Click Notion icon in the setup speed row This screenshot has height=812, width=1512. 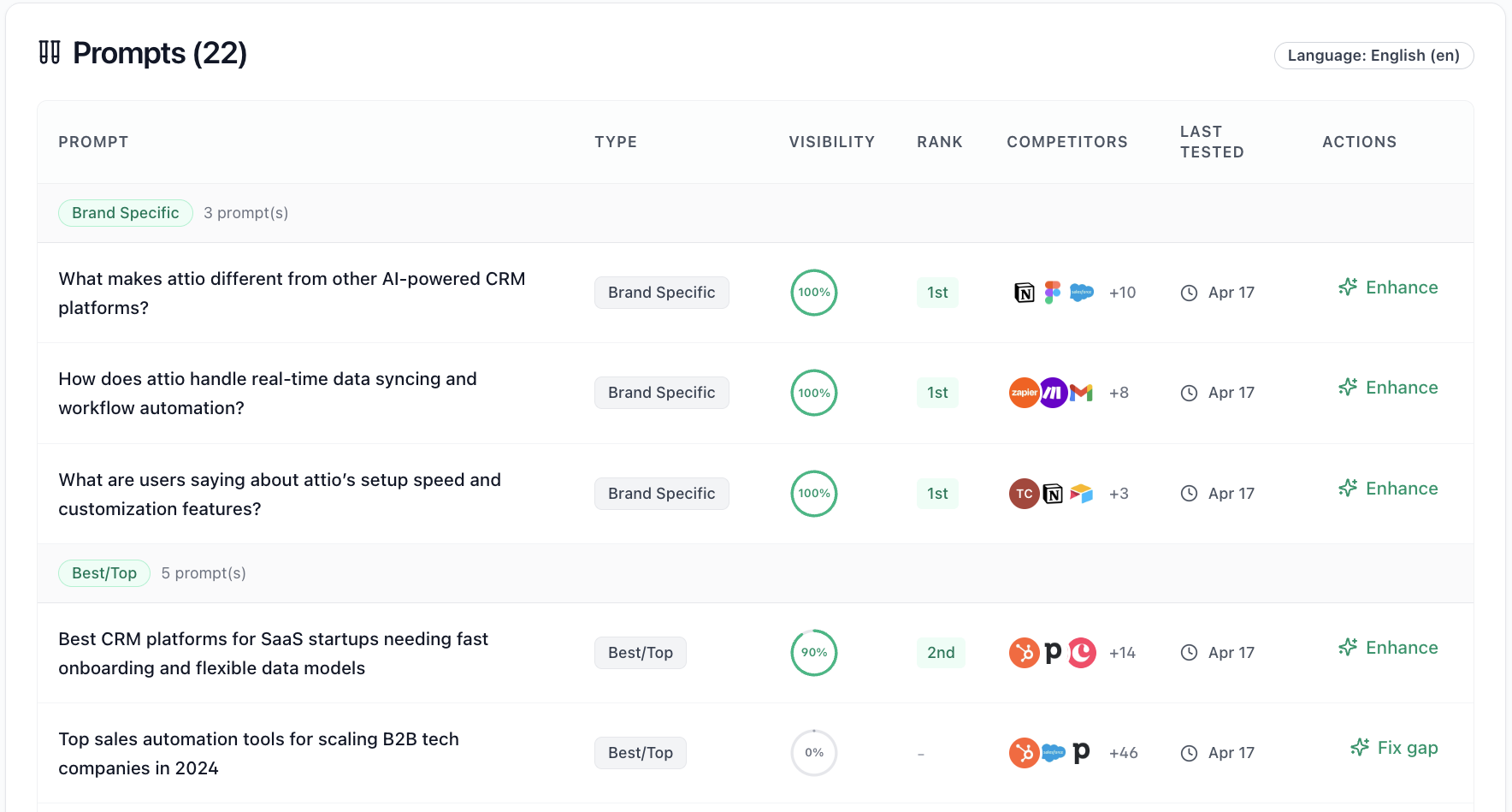[x=1054, y=494]
